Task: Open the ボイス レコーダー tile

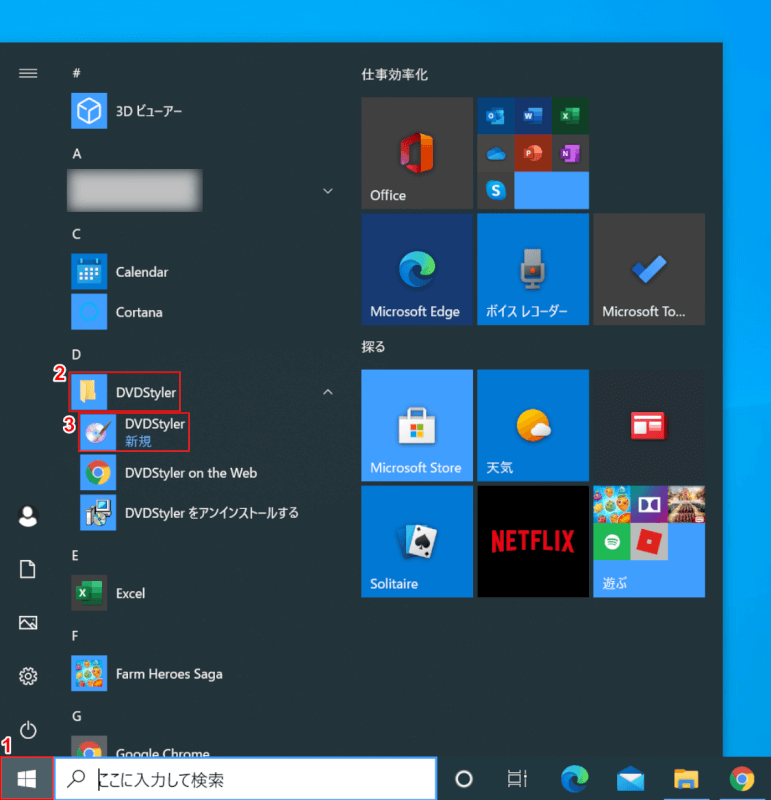Action: point(533,269)
